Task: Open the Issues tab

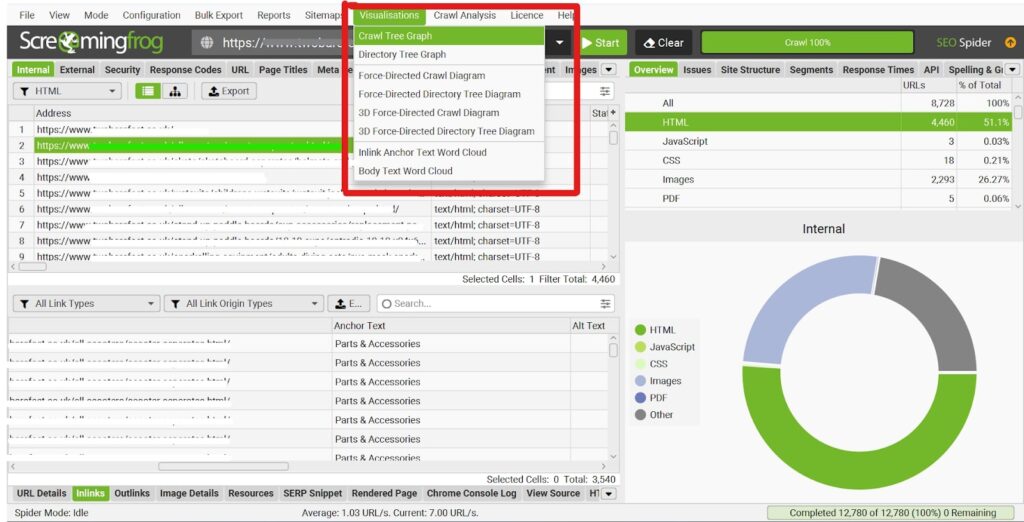Action: coord(697,70)
